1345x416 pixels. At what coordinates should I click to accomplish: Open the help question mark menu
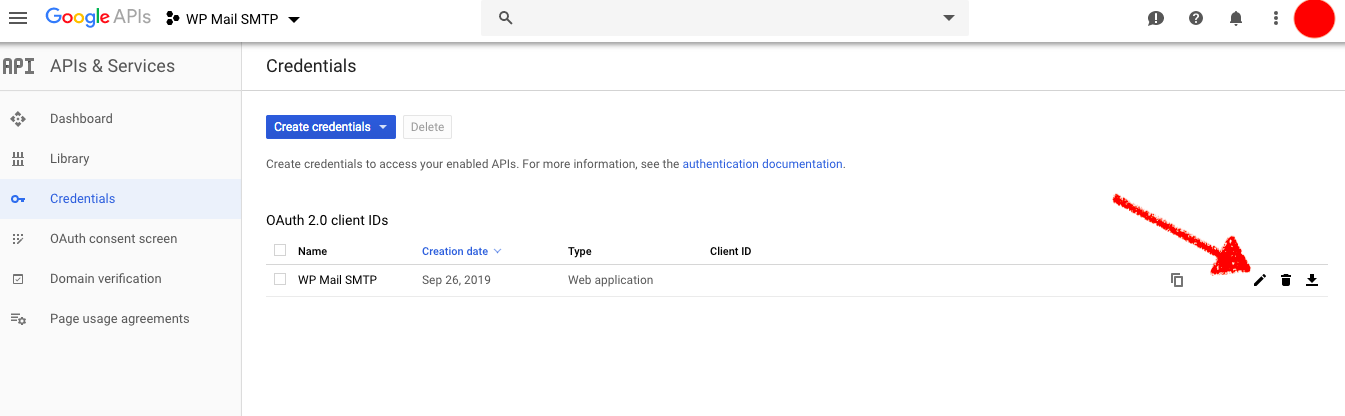coord(1196,18)
